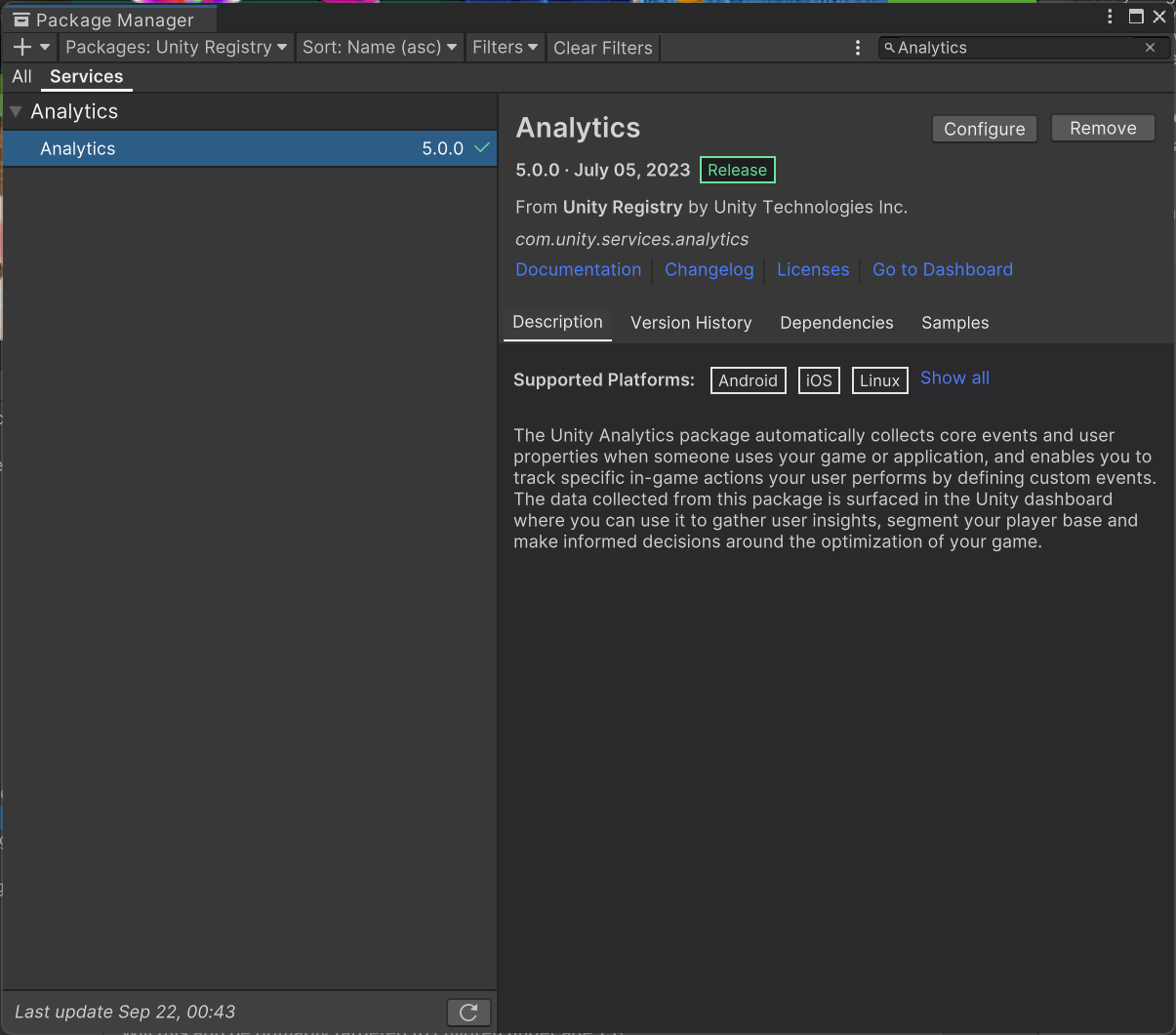Viewport: 1176px width, 1035px height.
Task: Click the Remove button
Action: 1103,128
